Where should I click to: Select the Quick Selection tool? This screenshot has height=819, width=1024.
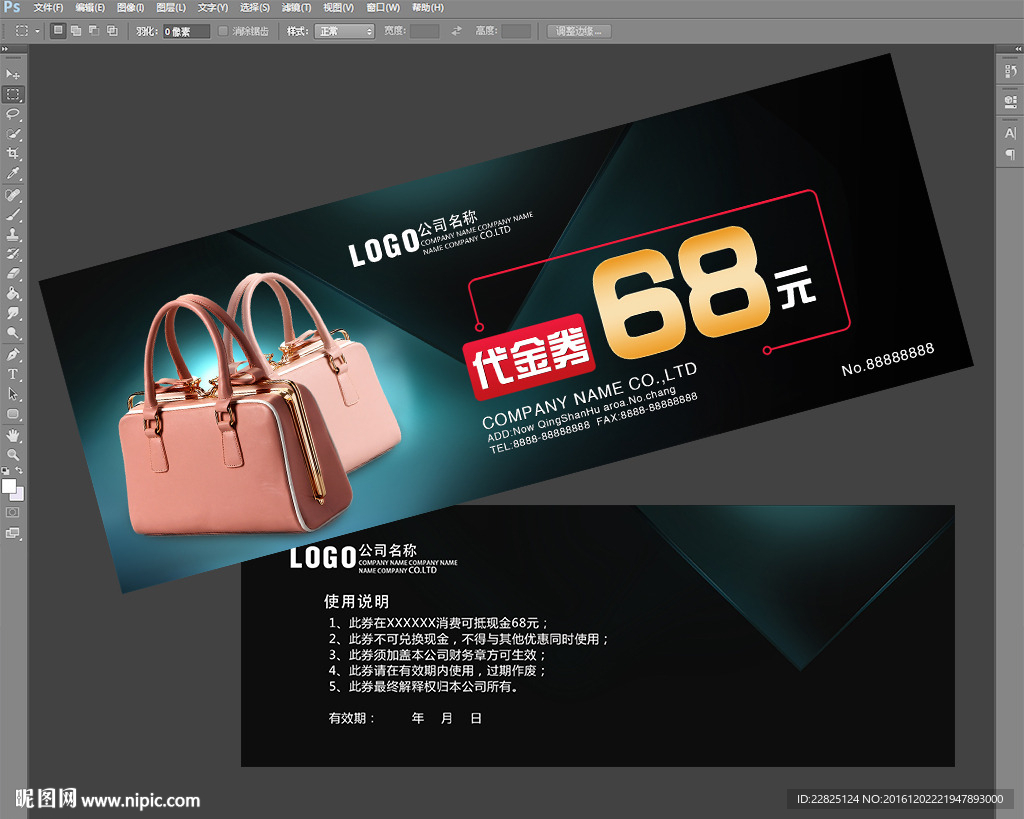(13, 134)
